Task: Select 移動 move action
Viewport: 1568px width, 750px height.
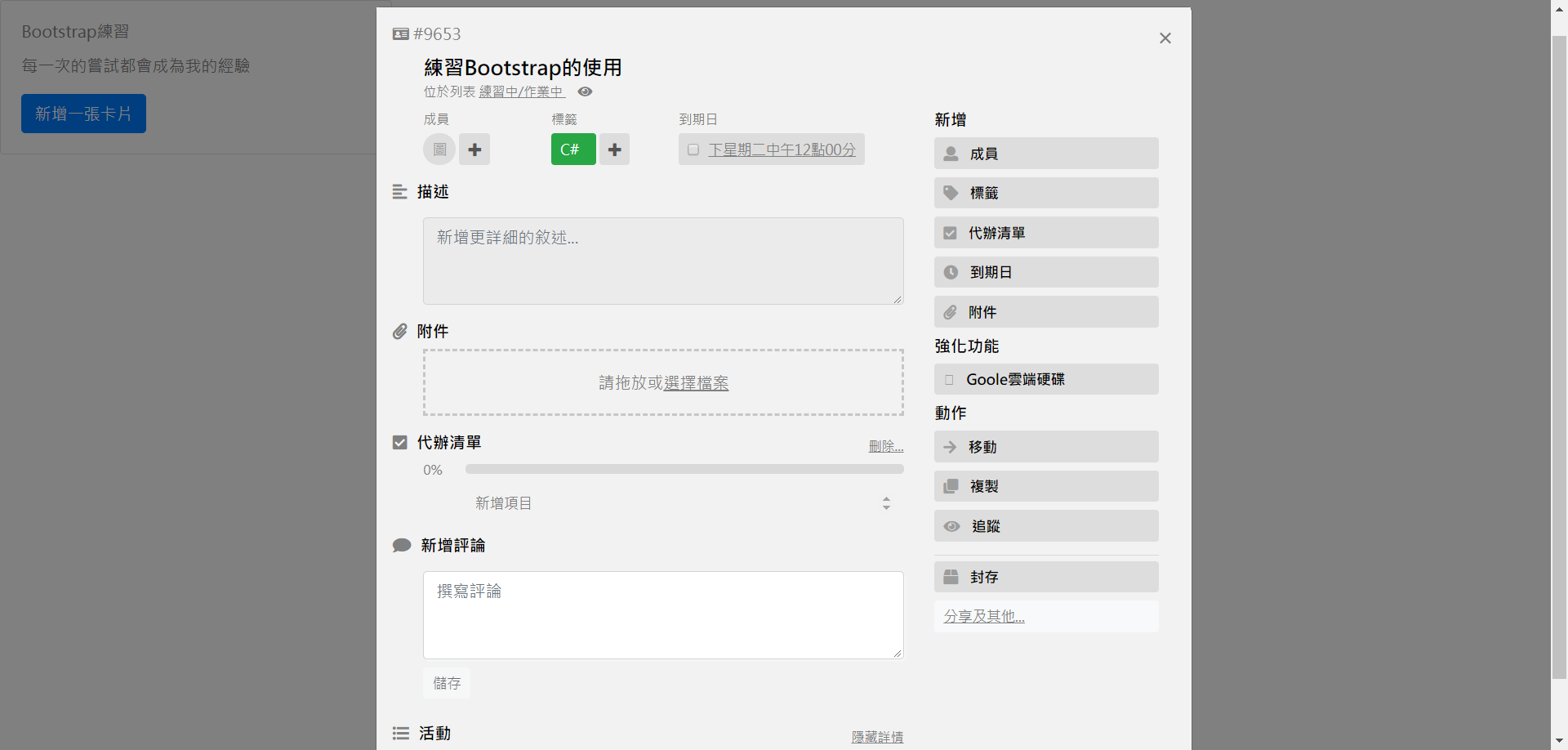Action: pos(1045,447)
